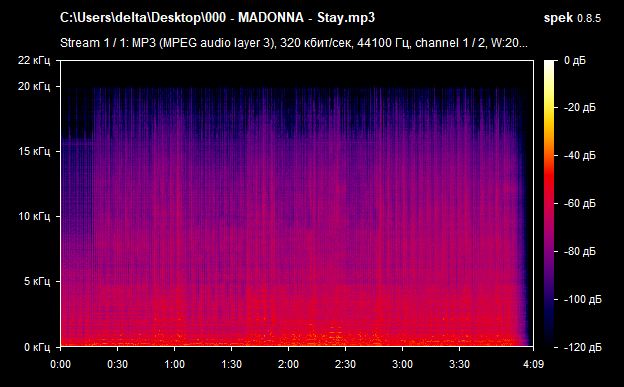This screenshot has width=624, height=387.
Task: Click the '3:00' time axis label
Action: (402, 364)
